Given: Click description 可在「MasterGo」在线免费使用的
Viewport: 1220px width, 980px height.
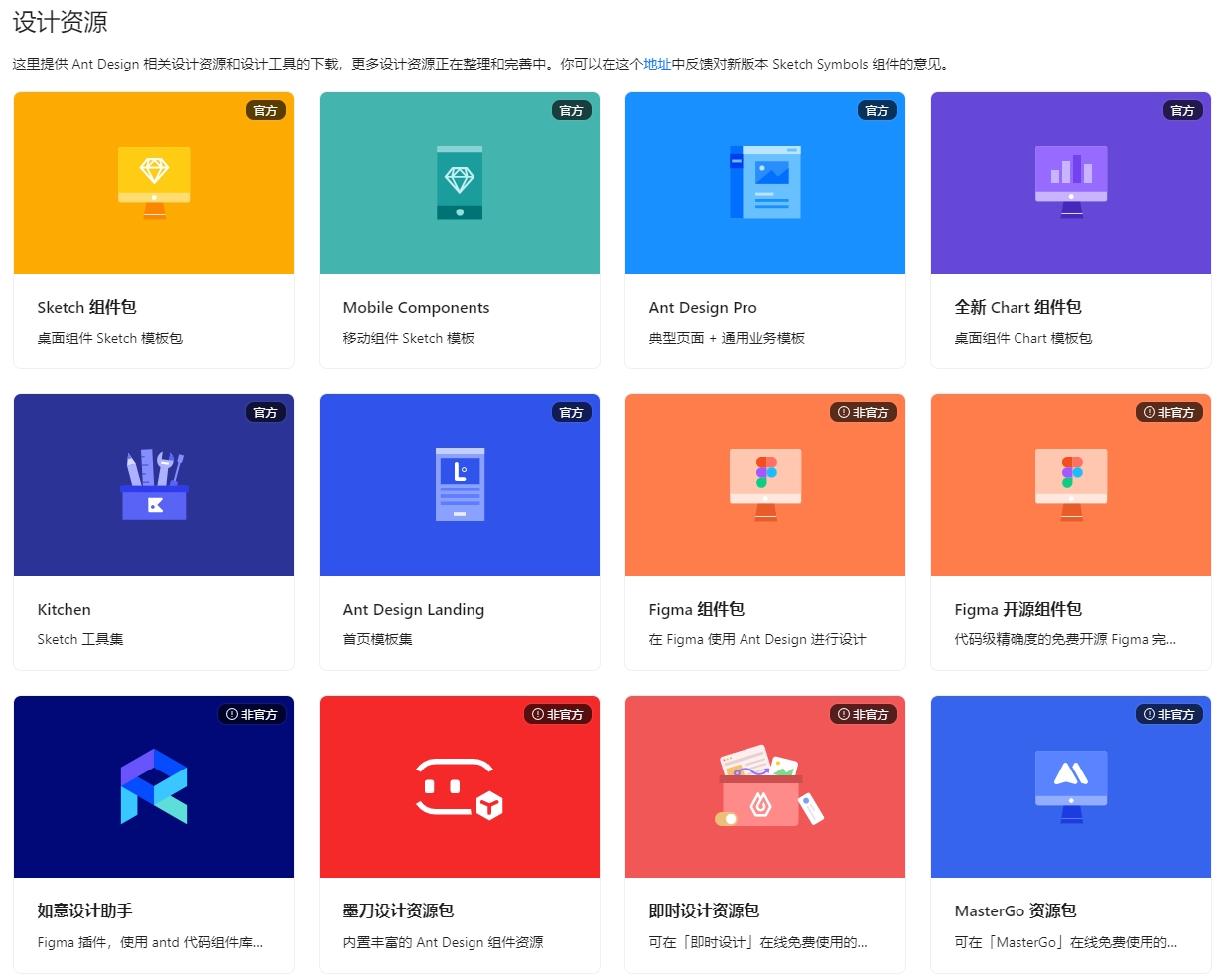Looking at the screenshot, I should tap(1066, 942).
